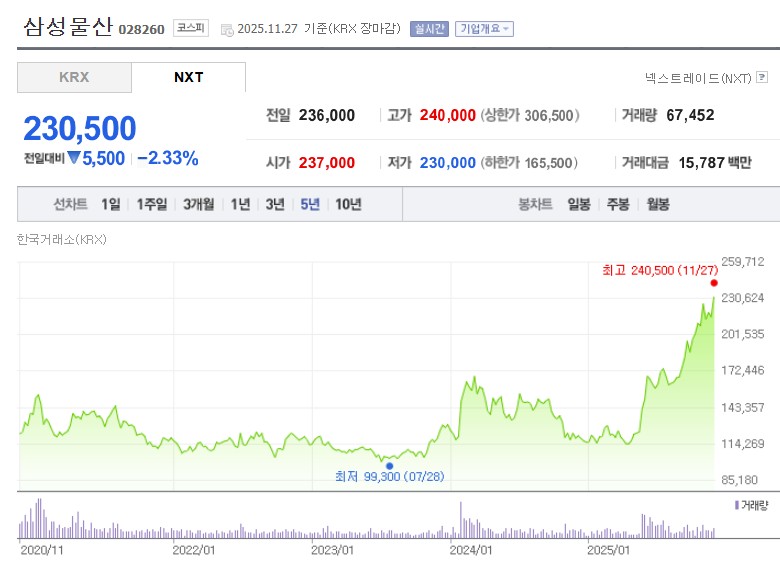
Task: Click the 거래대금 value 15,787 백만
Action: [x=715, y=163]
